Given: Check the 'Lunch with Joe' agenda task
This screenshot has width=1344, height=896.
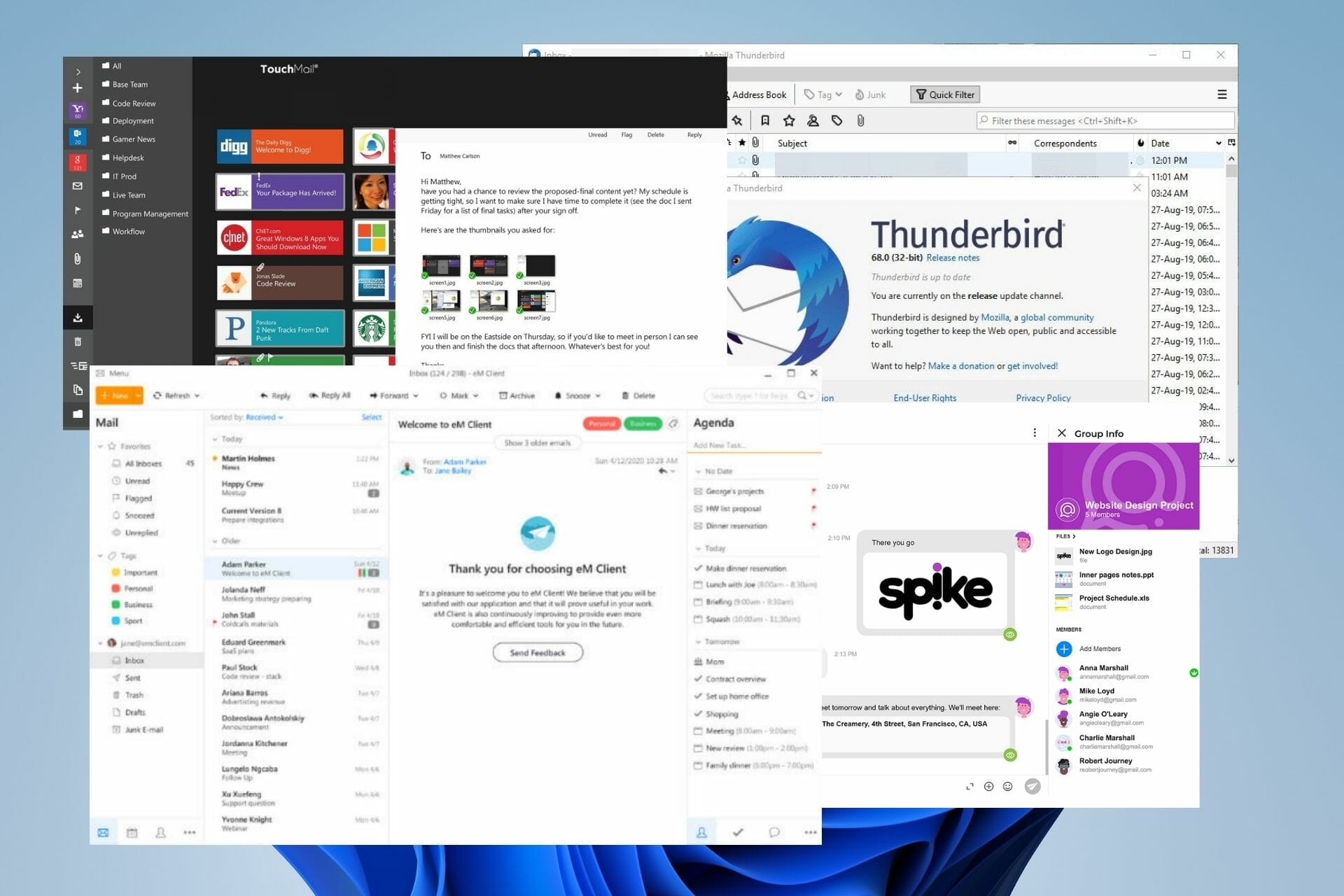Looking at the screenshot, I should [x=698, y=584].
